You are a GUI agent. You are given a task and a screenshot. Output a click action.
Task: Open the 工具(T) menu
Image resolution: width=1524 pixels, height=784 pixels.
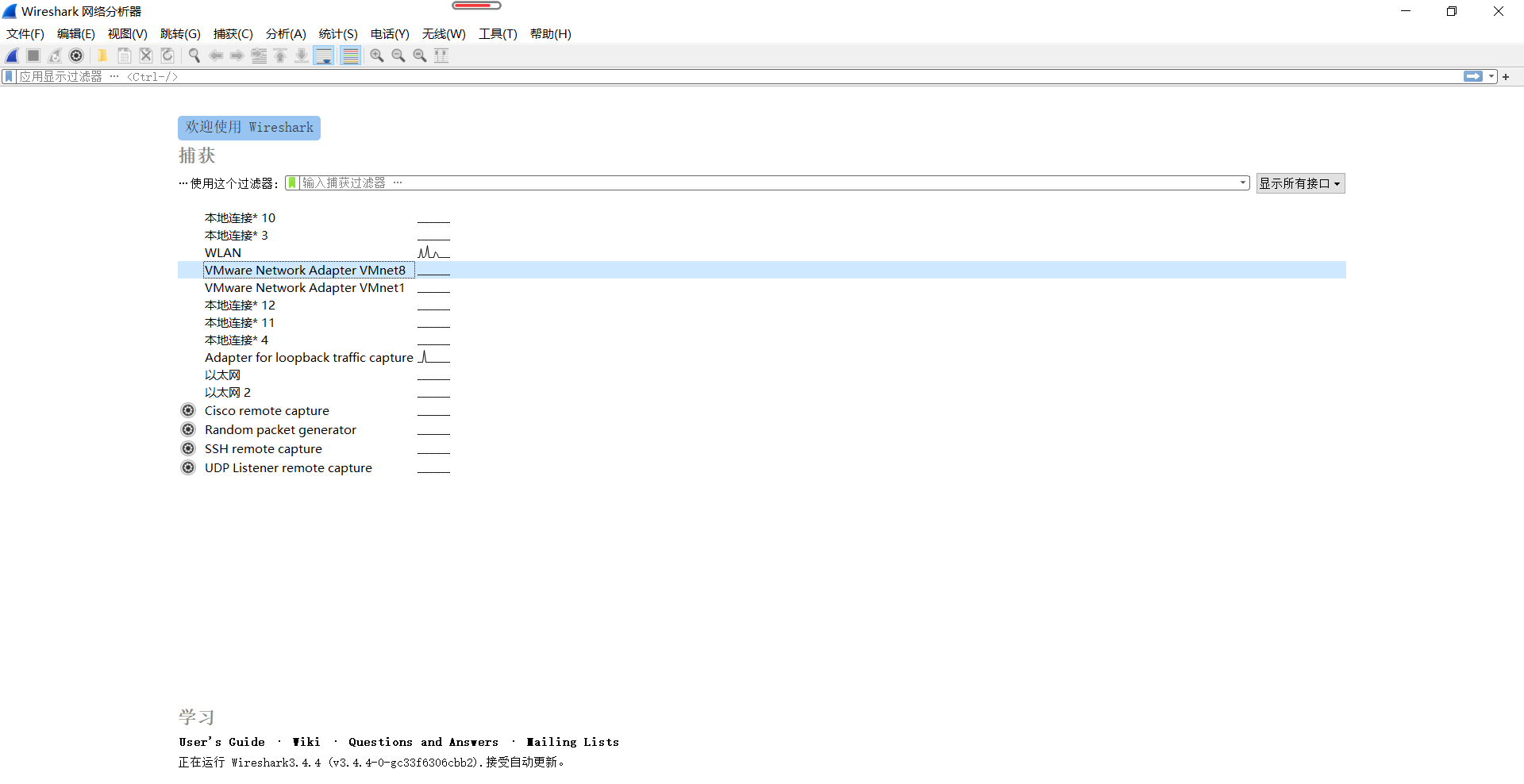click(498, 34)
